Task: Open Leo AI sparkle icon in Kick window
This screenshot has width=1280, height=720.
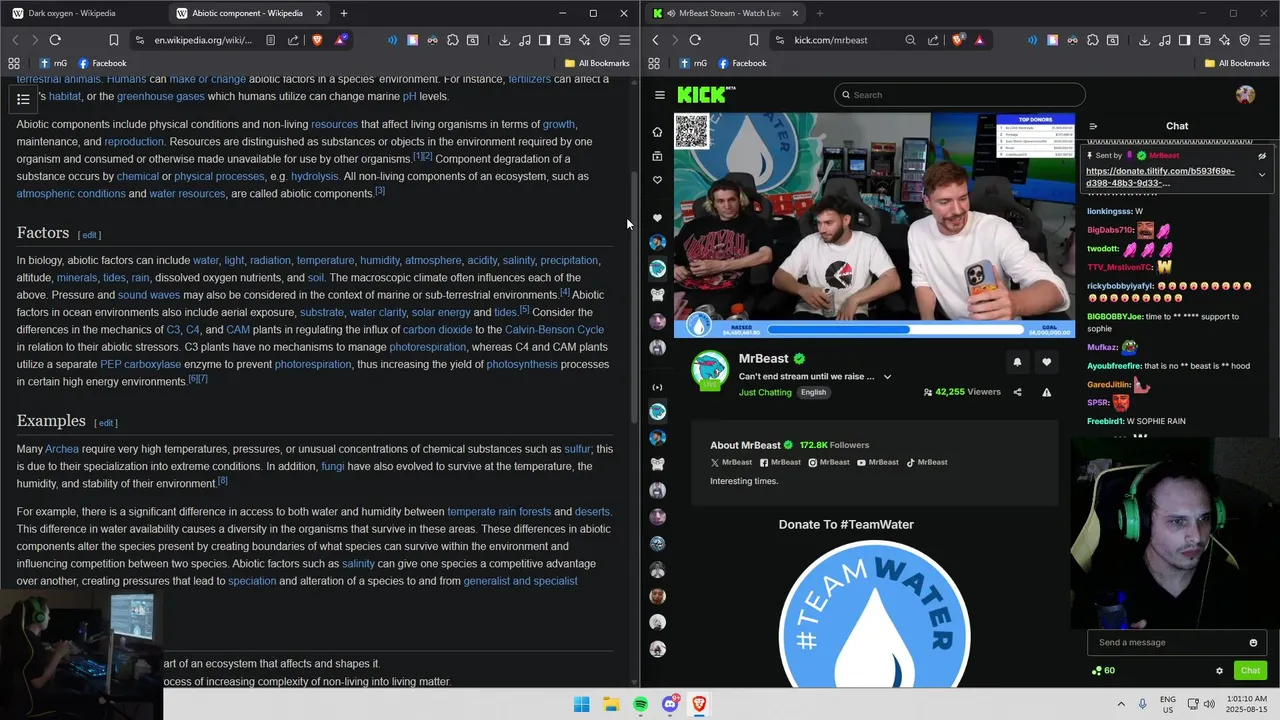Action: (1224, 40)
